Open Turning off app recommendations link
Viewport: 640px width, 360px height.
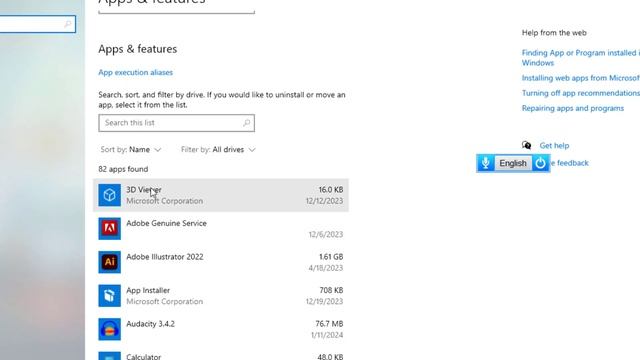581,93
